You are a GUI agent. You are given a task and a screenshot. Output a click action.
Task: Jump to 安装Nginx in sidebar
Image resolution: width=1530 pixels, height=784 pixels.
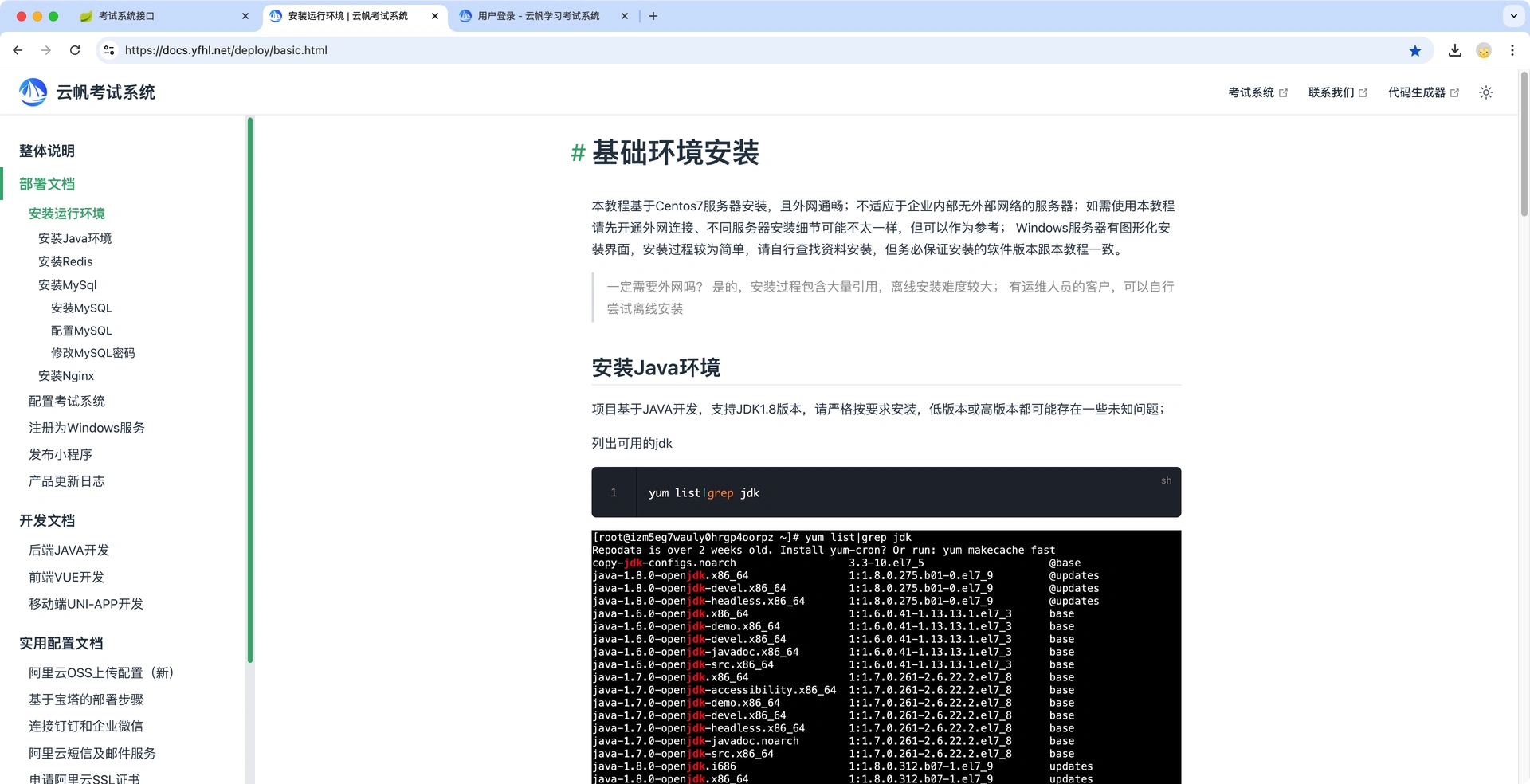pyautogui.click(x=66, y=376)
